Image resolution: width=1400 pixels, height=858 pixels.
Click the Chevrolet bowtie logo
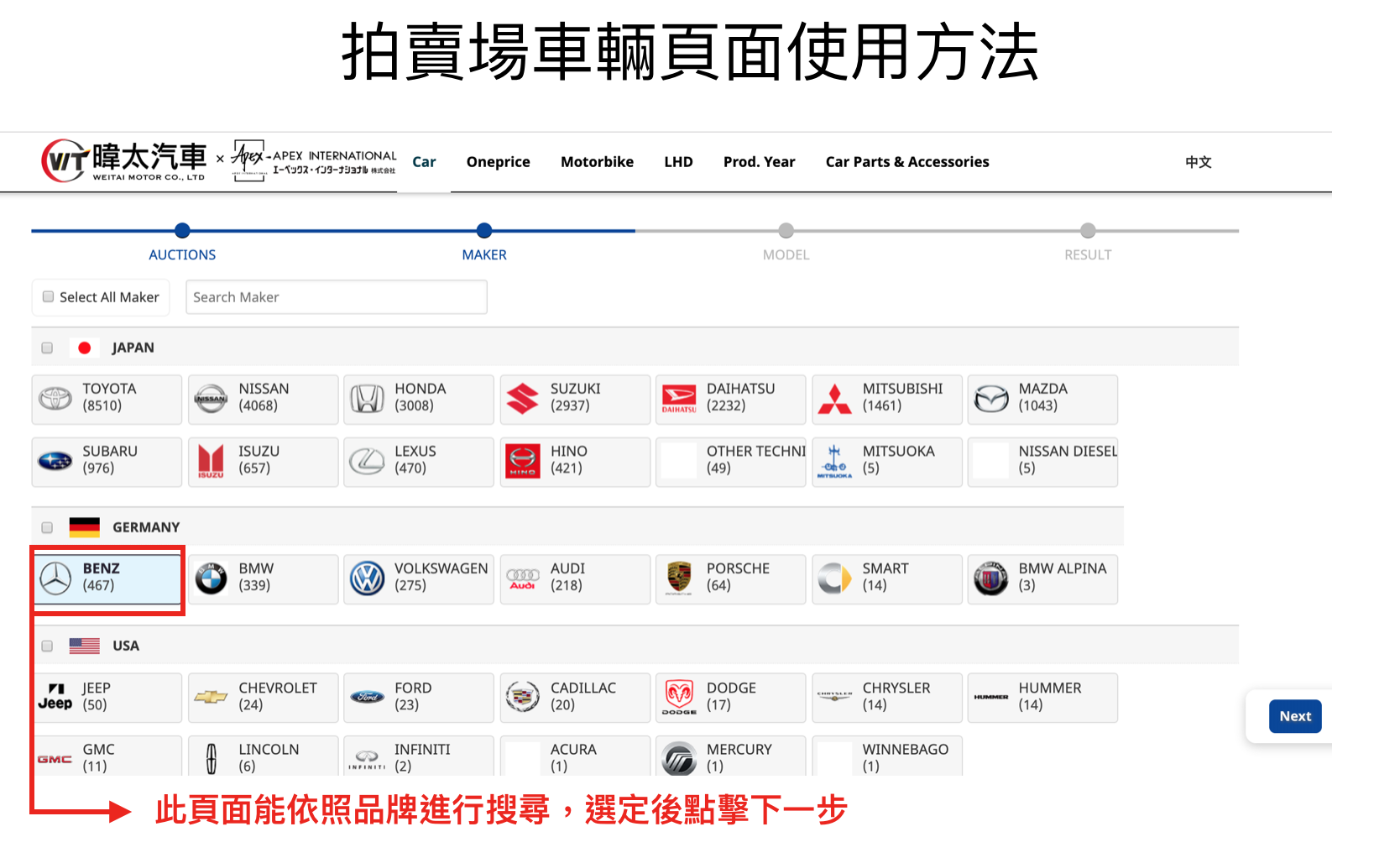point(211,697)
